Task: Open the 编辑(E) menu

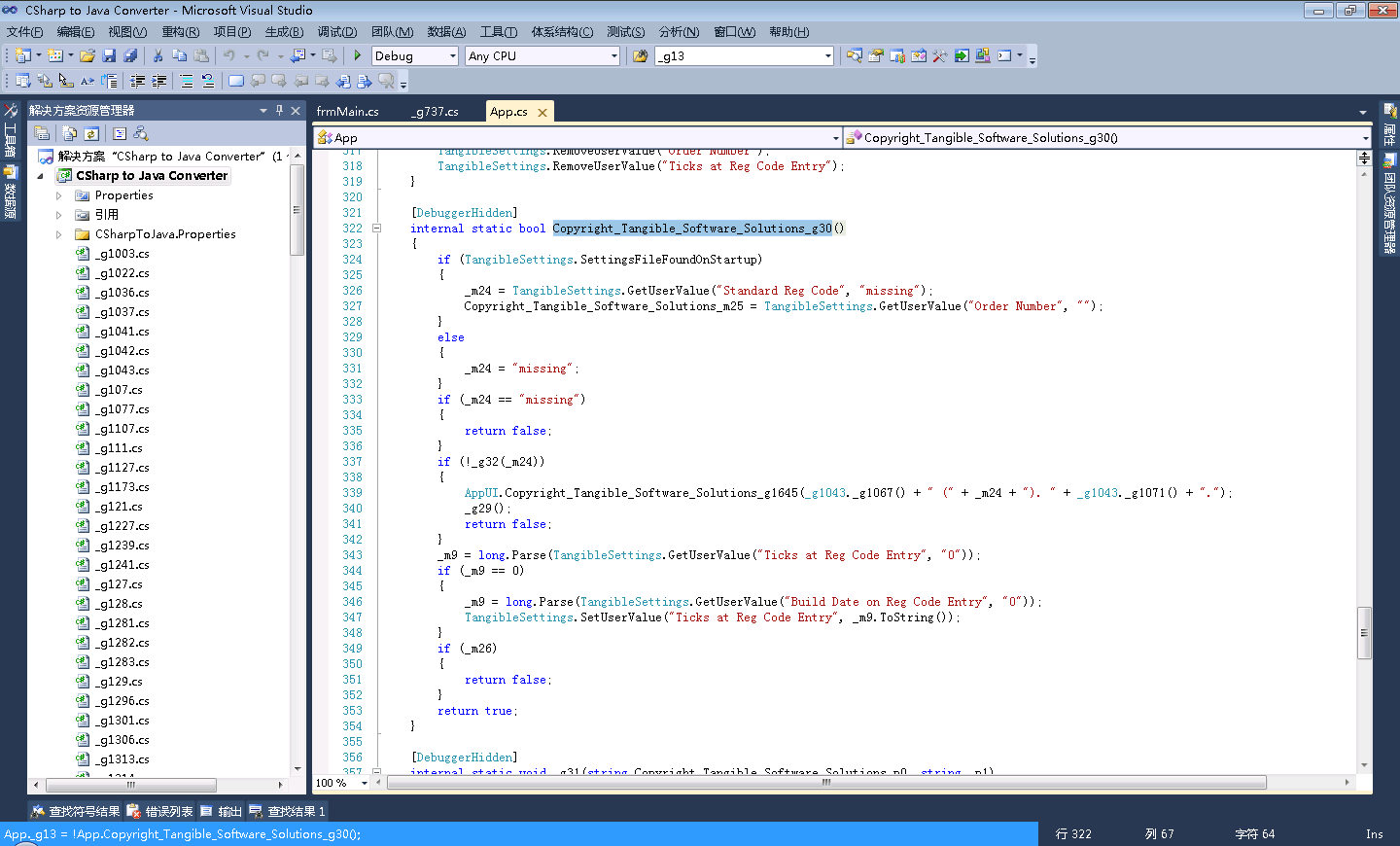Action: [x=76, y=32]
